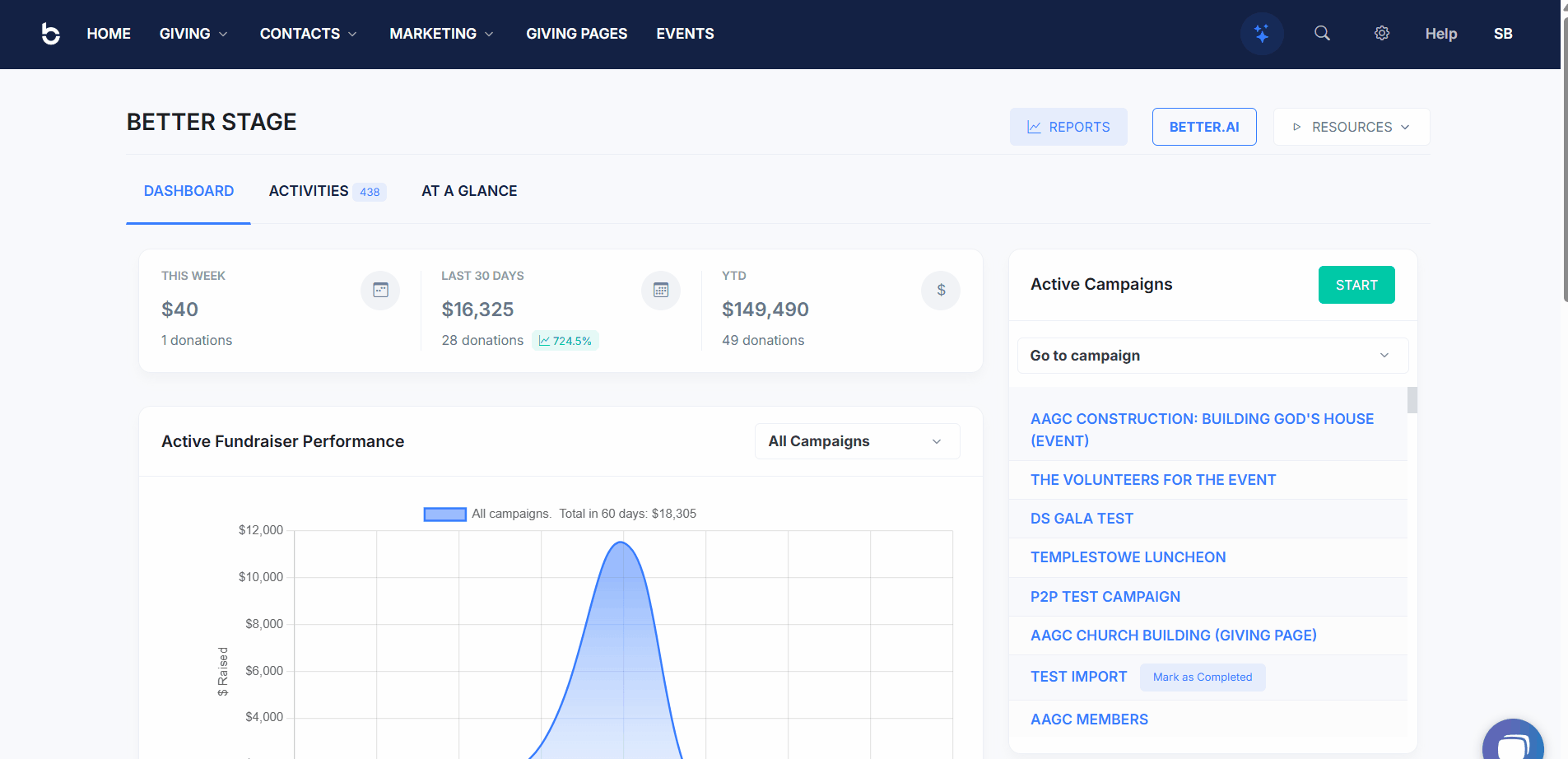Click the $40 this week amount
This screenshot has height=759, width=1568.
tap(179, 310)
